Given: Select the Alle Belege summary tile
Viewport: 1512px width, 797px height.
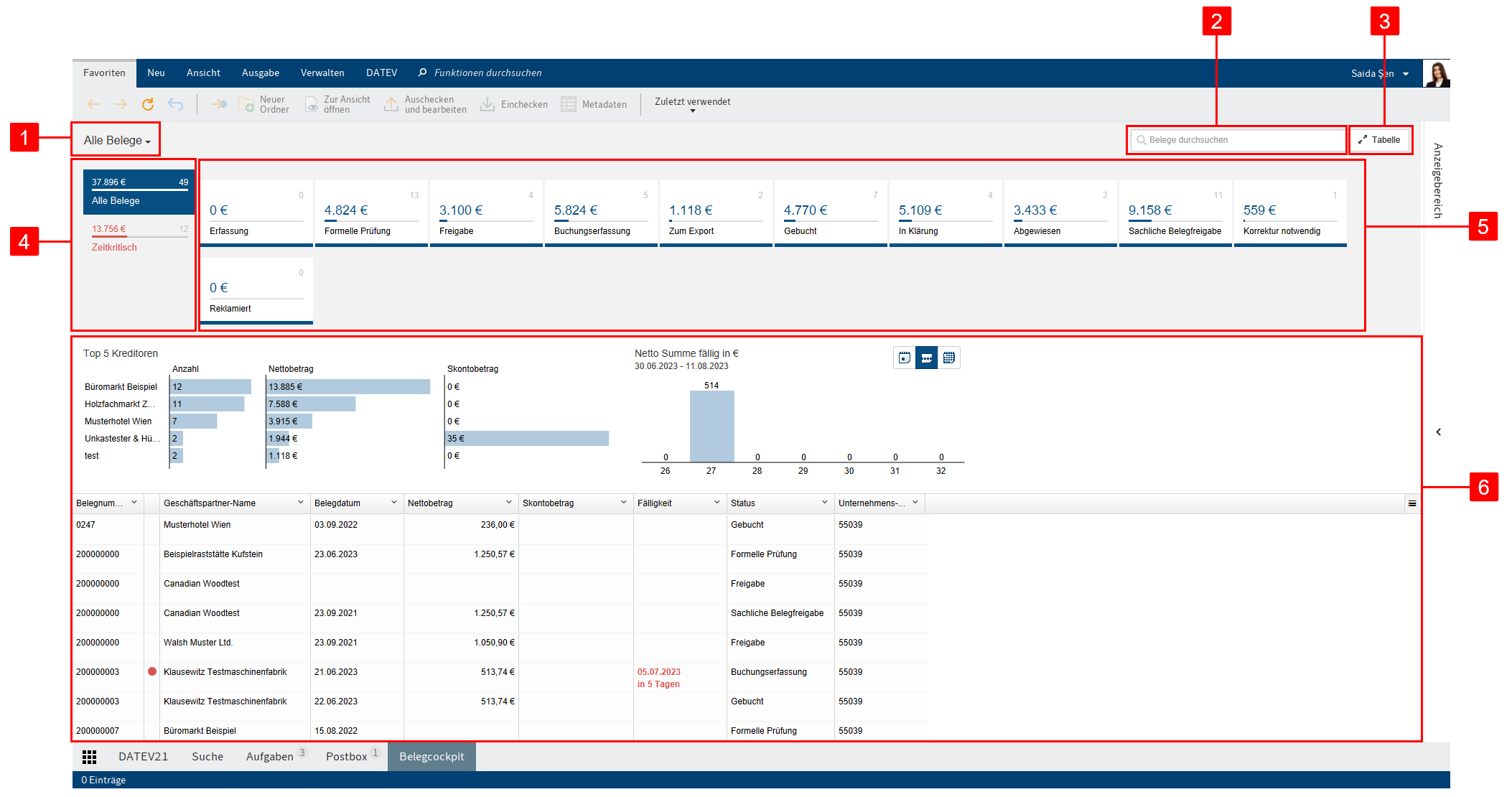Looking at the screenshot, I should click(139, 192).
